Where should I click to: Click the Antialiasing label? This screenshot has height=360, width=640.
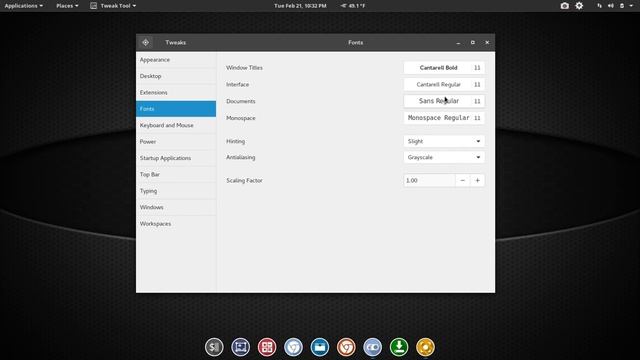coord(241,157)
